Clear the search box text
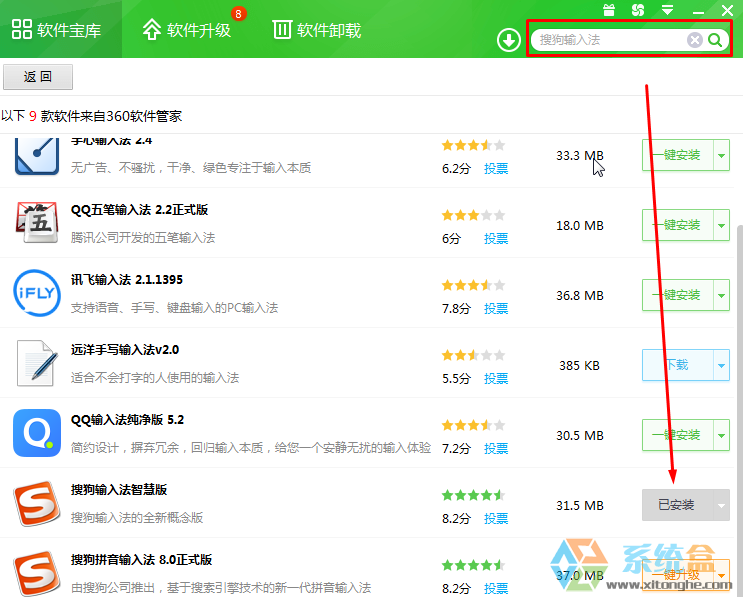 click(x=695, y=40)
